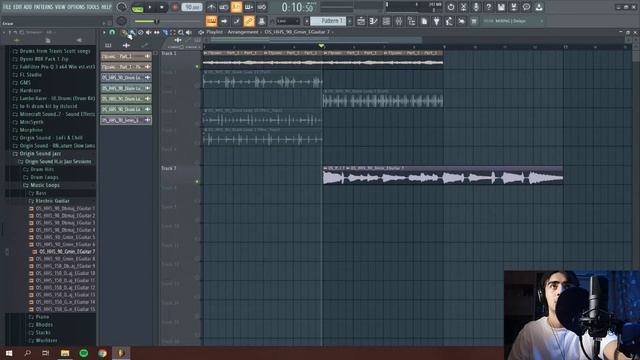Arm the red record button

[175, 7]
